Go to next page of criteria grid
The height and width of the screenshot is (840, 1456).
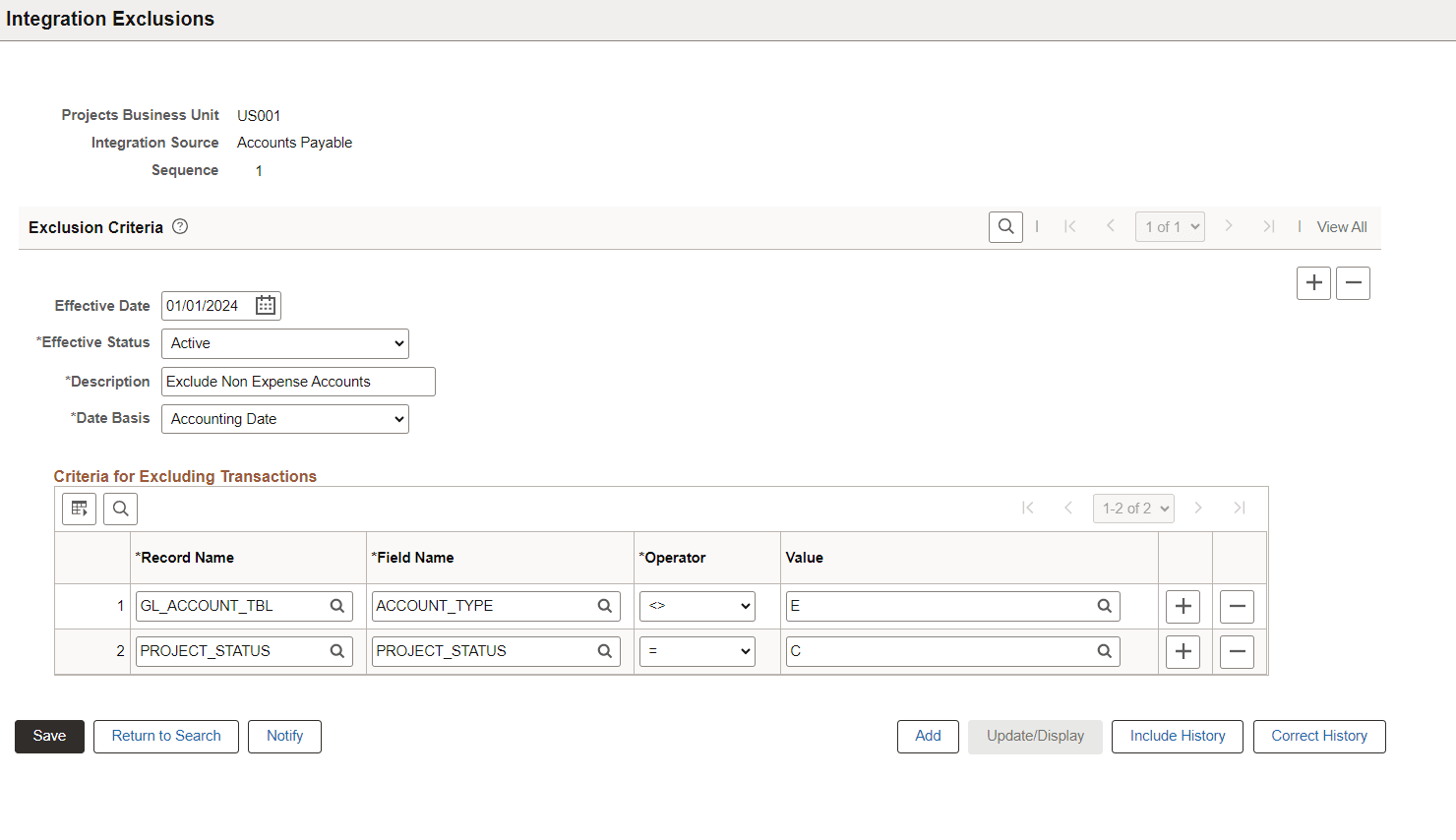pos(1198,509)
